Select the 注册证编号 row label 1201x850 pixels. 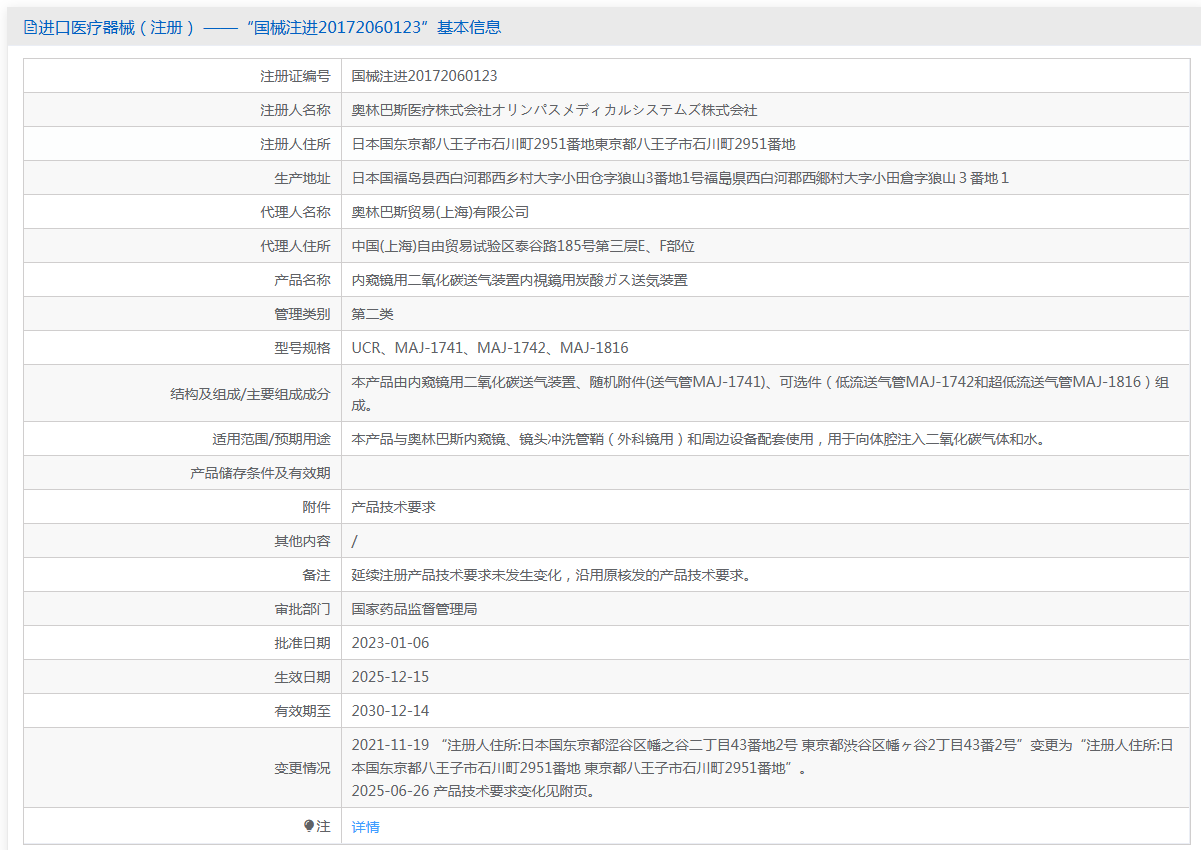[x=292, y=75]
